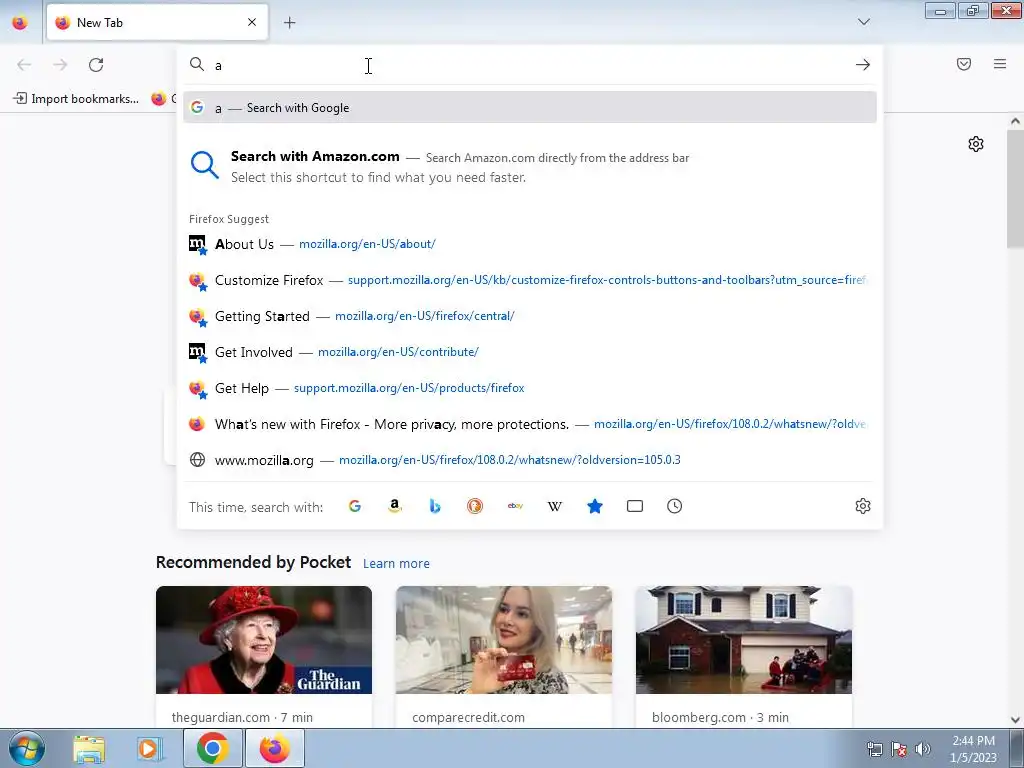Click the forward navigation arrow

click(60, 65)
